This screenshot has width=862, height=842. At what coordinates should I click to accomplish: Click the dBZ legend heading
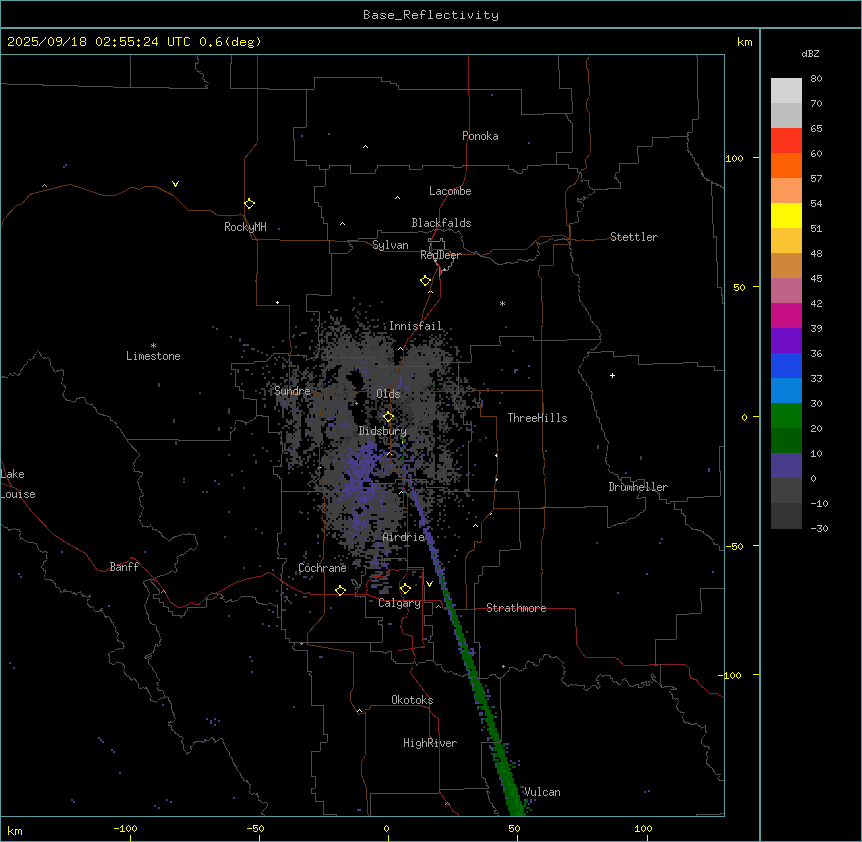pyautogui.click(x=811, y=53)
